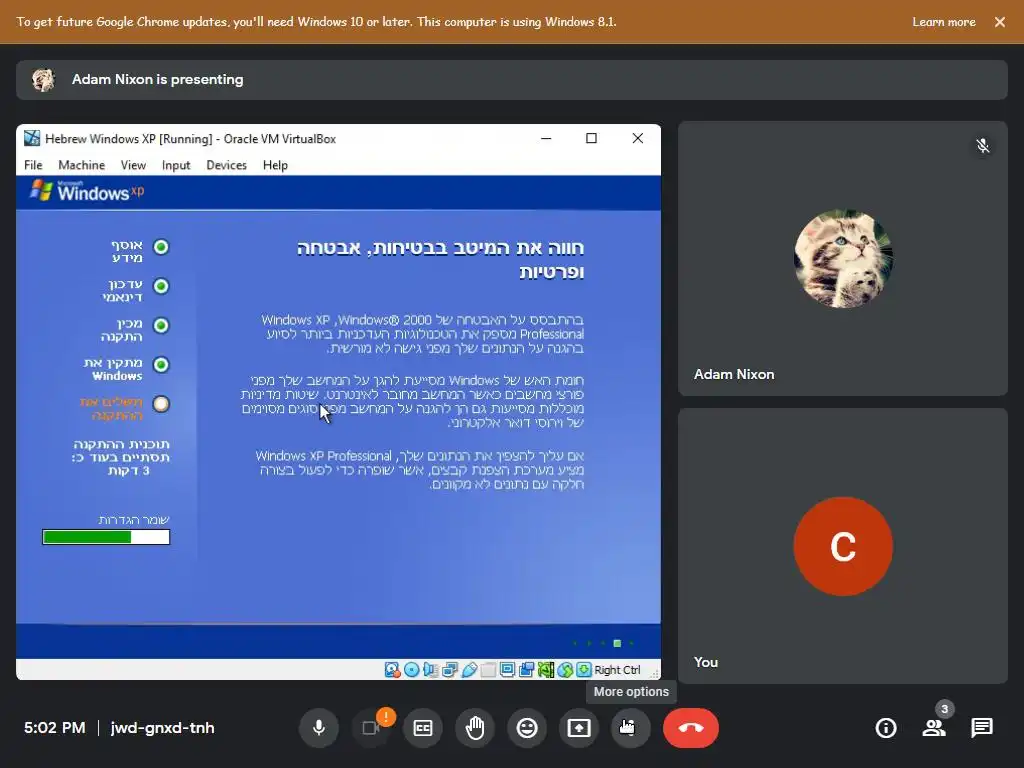The image size is (1024, 768).
Task: Maximize the VirtualBox window
Action: 591,138
